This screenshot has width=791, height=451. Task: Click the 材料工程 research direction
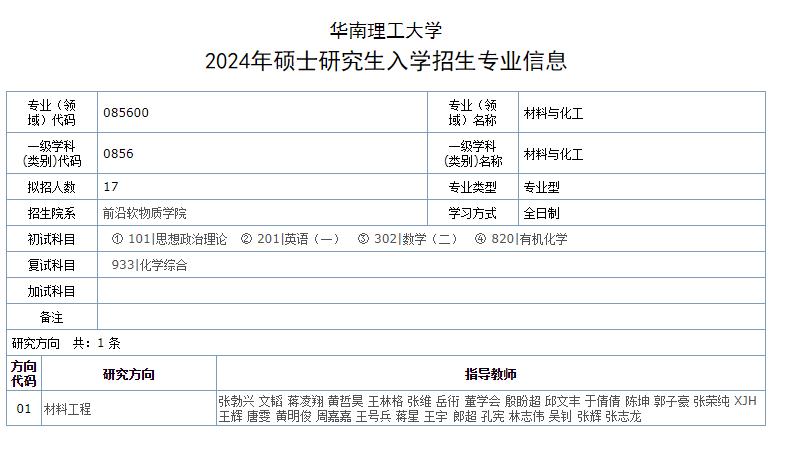67,409
